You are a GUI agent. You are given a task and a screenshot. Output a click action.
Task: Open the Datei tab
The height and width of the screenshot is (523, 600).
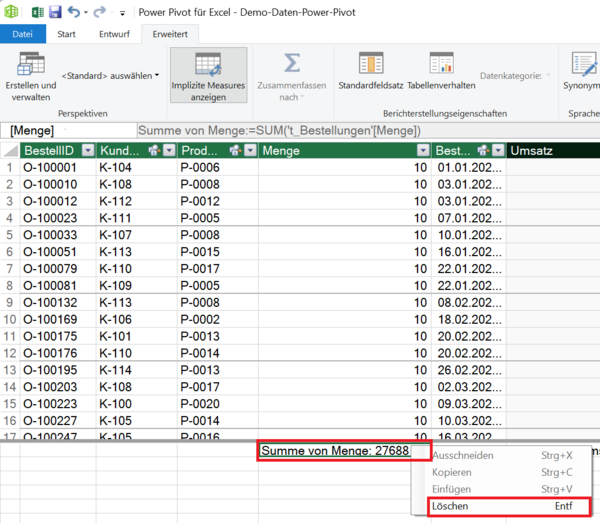point(22,35)
